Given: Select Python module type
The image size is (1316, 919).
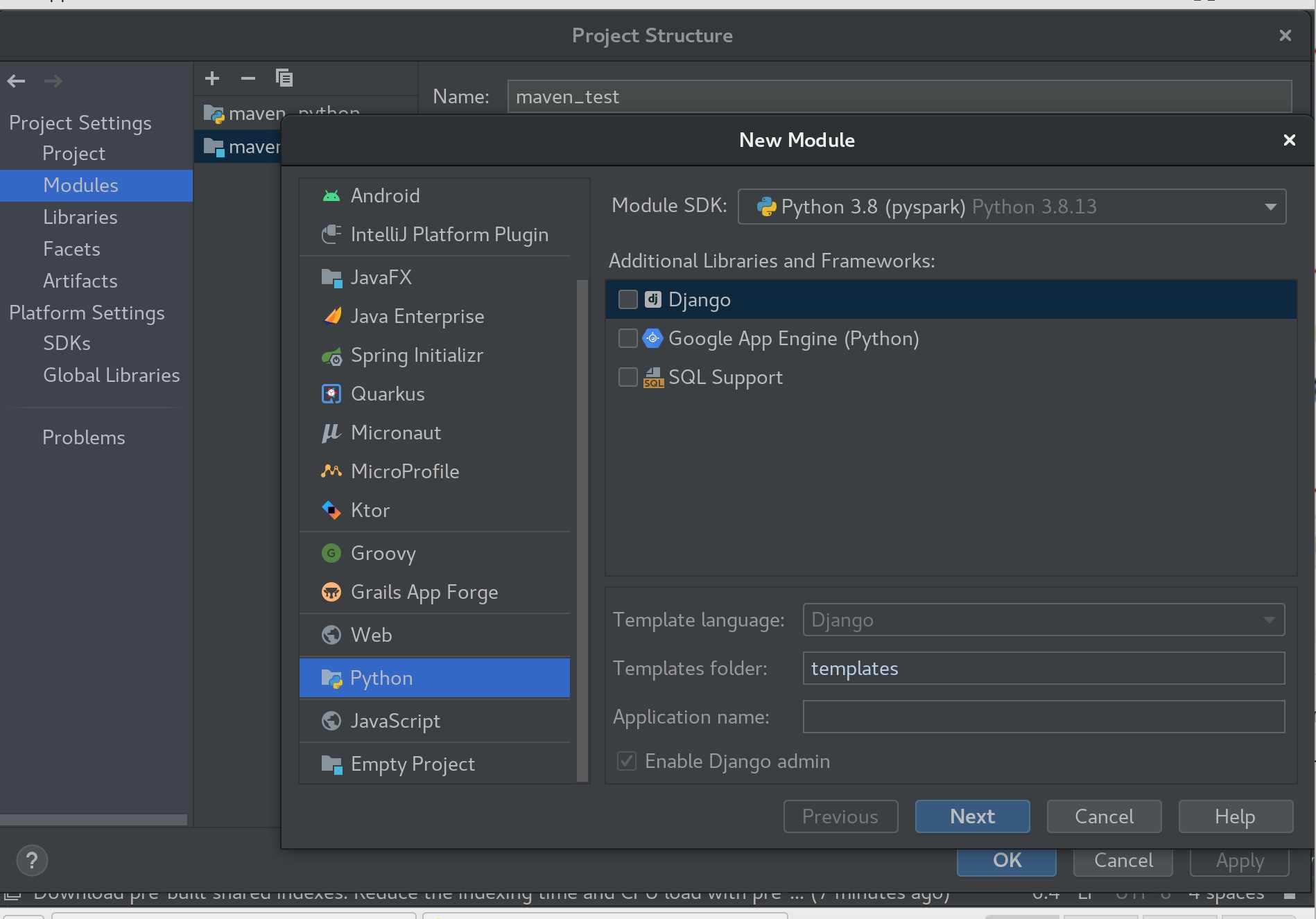Looking at the screenshot, I should pyautogui.click(x=435, y=679).
